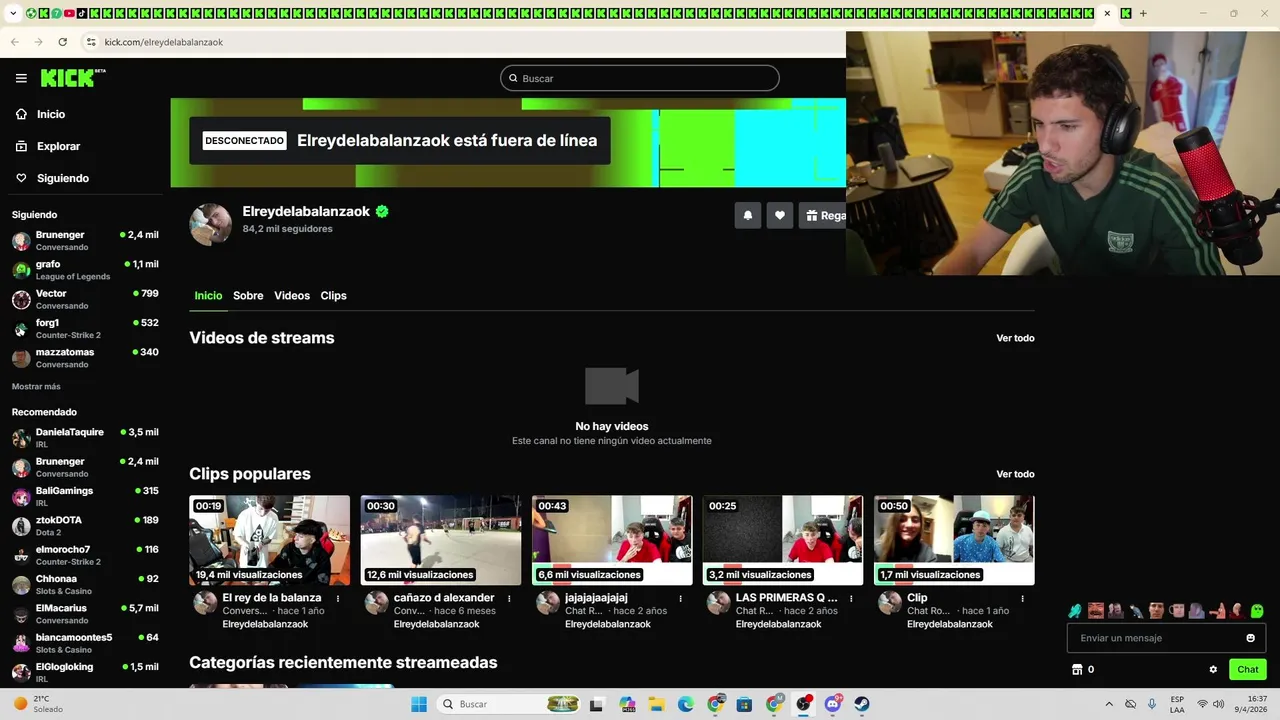Viewport: 1280px width, 720px height.
Task: Open options menu for 'LAS PRIMERAS Q...' clip
Action: (x=851, y=599)
